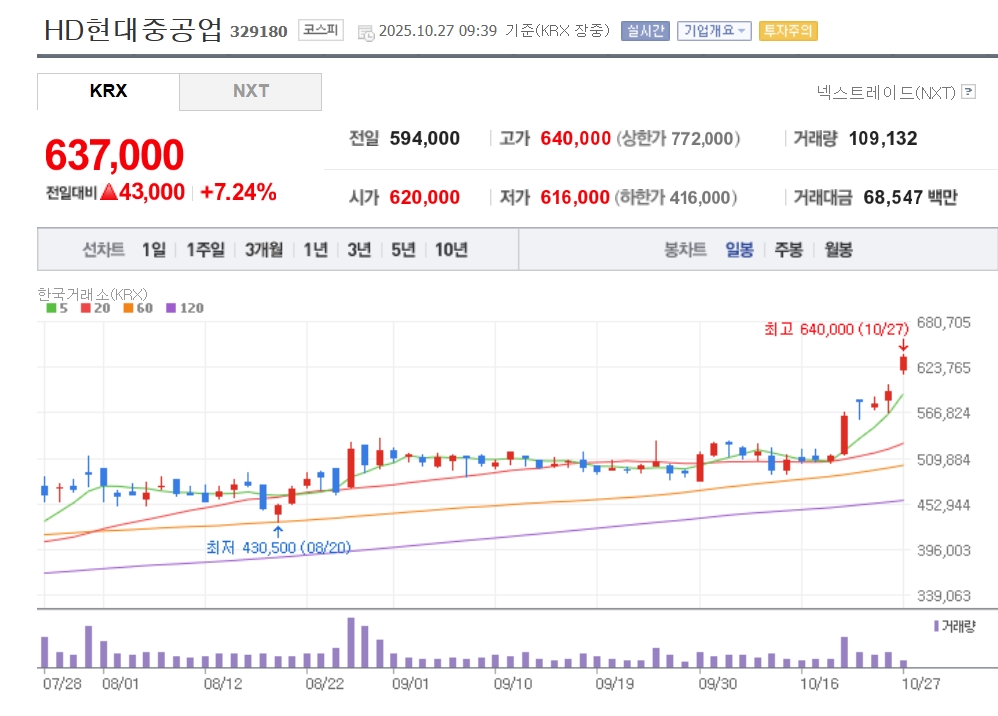998x716 pixels.
Task: Switch to the NXT tab
Action: (x=251, y=91)
